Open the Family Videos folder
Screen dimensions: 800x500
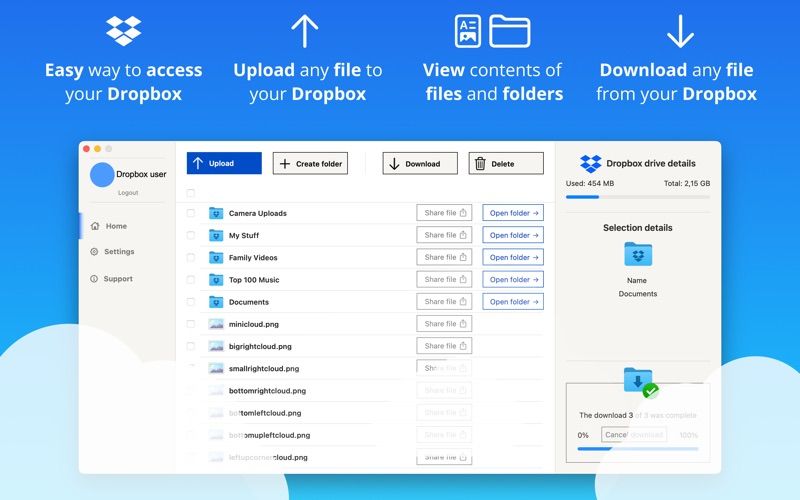pos(513,257)
